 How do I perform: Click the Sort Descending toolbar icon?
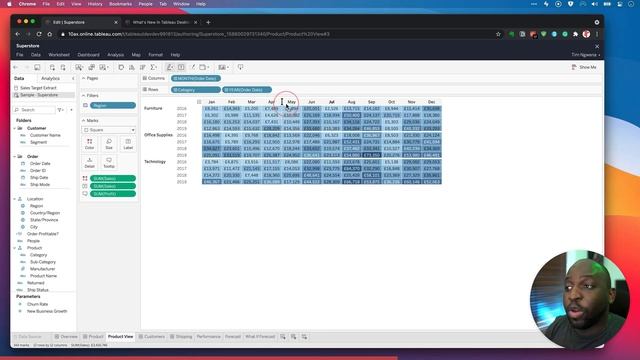tap(142, 67)
